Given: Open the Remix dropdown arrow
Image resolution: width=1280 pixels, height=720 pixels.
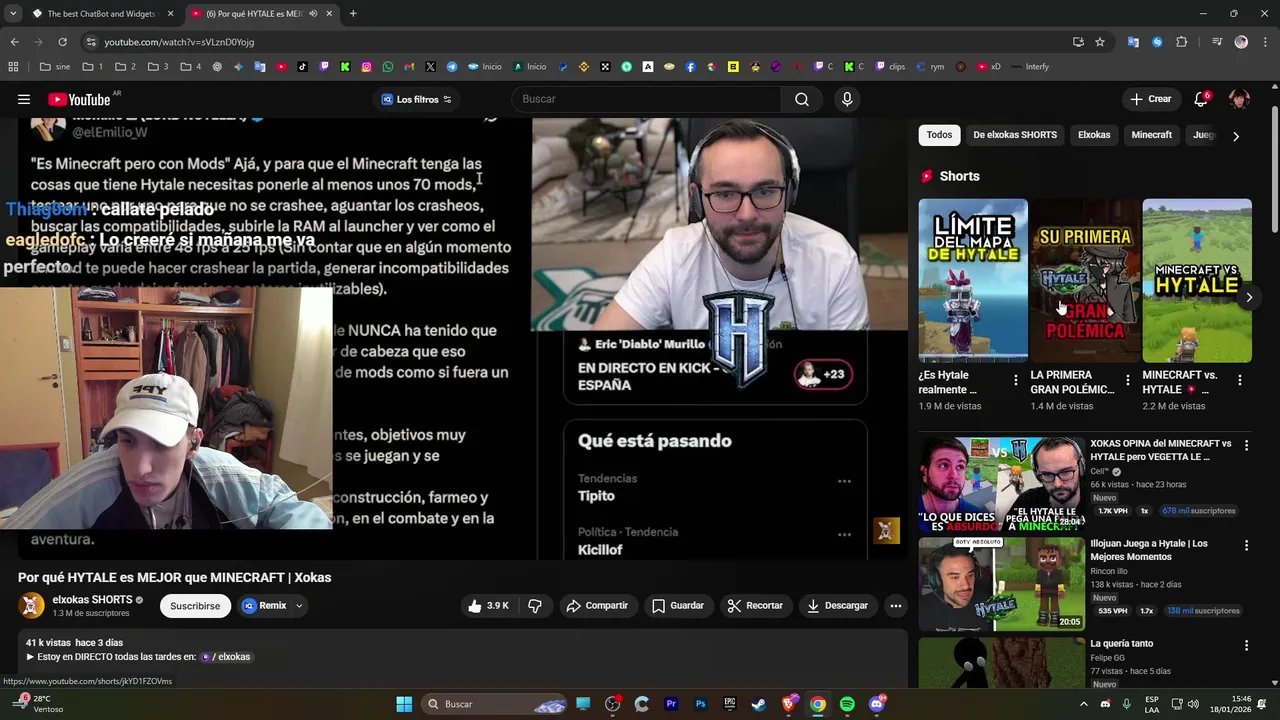Looking at the screenshot, I should point(299,606).
